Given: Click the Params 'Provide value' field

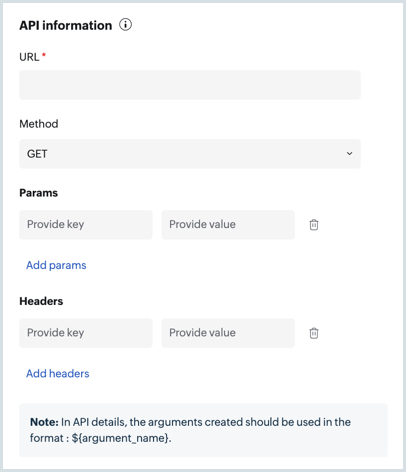Looking at the screenshot, I should [x=228, y=225].
